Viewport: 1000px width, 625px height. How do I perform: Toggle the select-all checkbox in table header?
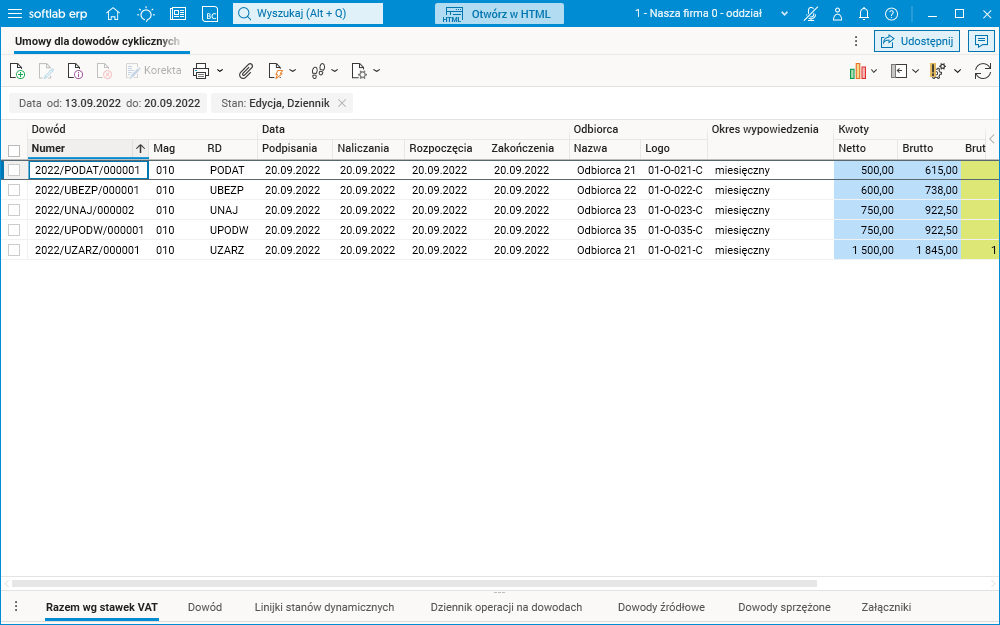14,150
